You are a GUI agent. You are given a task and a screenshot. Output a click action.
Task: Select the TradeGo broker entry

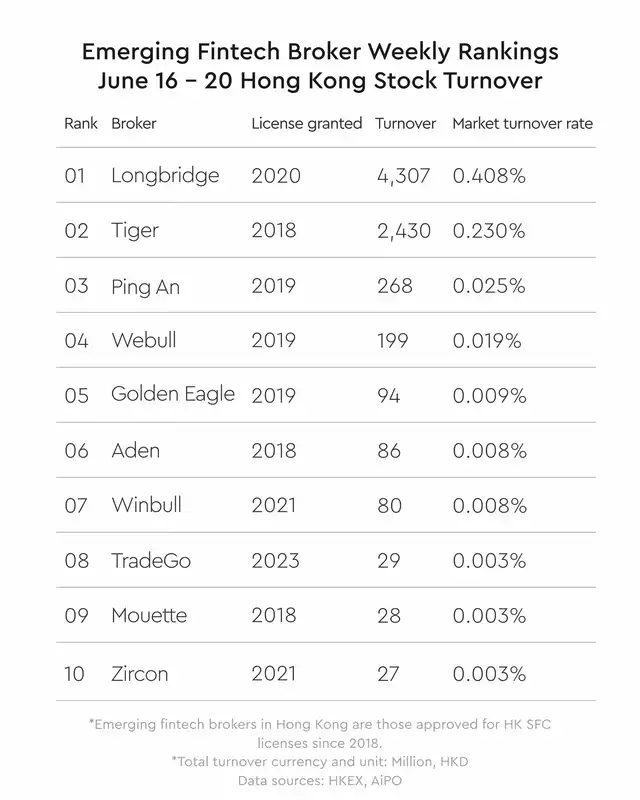[151, 560]
